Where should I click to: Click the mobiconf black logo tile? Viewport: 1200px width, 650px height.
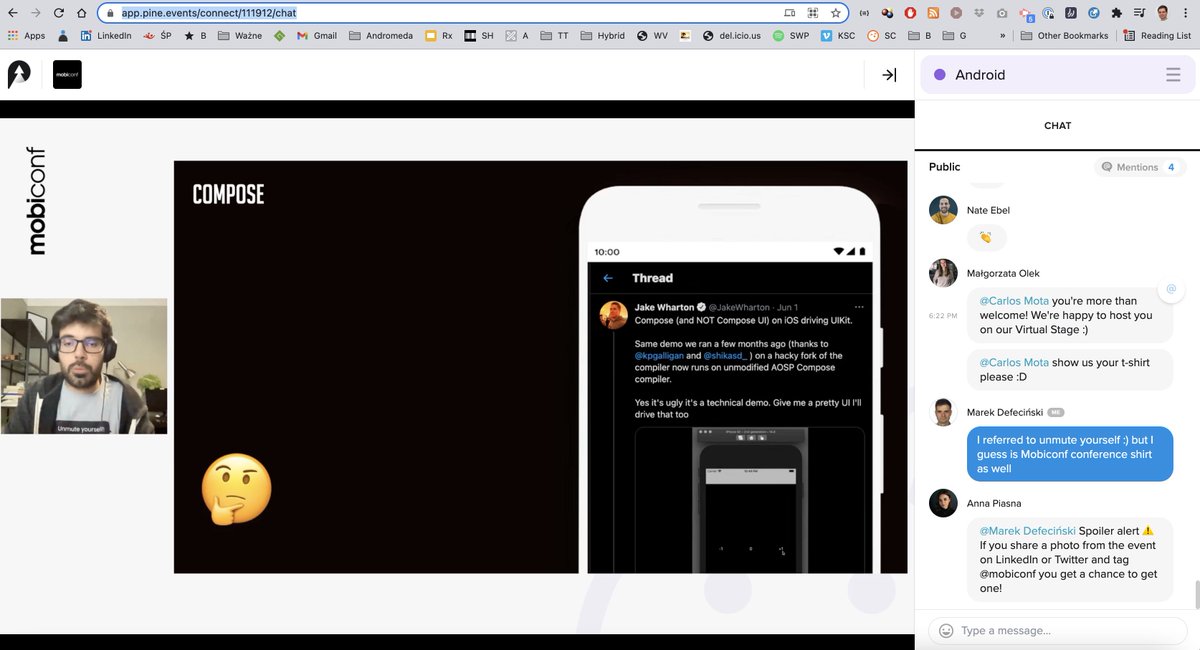[x=67, y=74]
